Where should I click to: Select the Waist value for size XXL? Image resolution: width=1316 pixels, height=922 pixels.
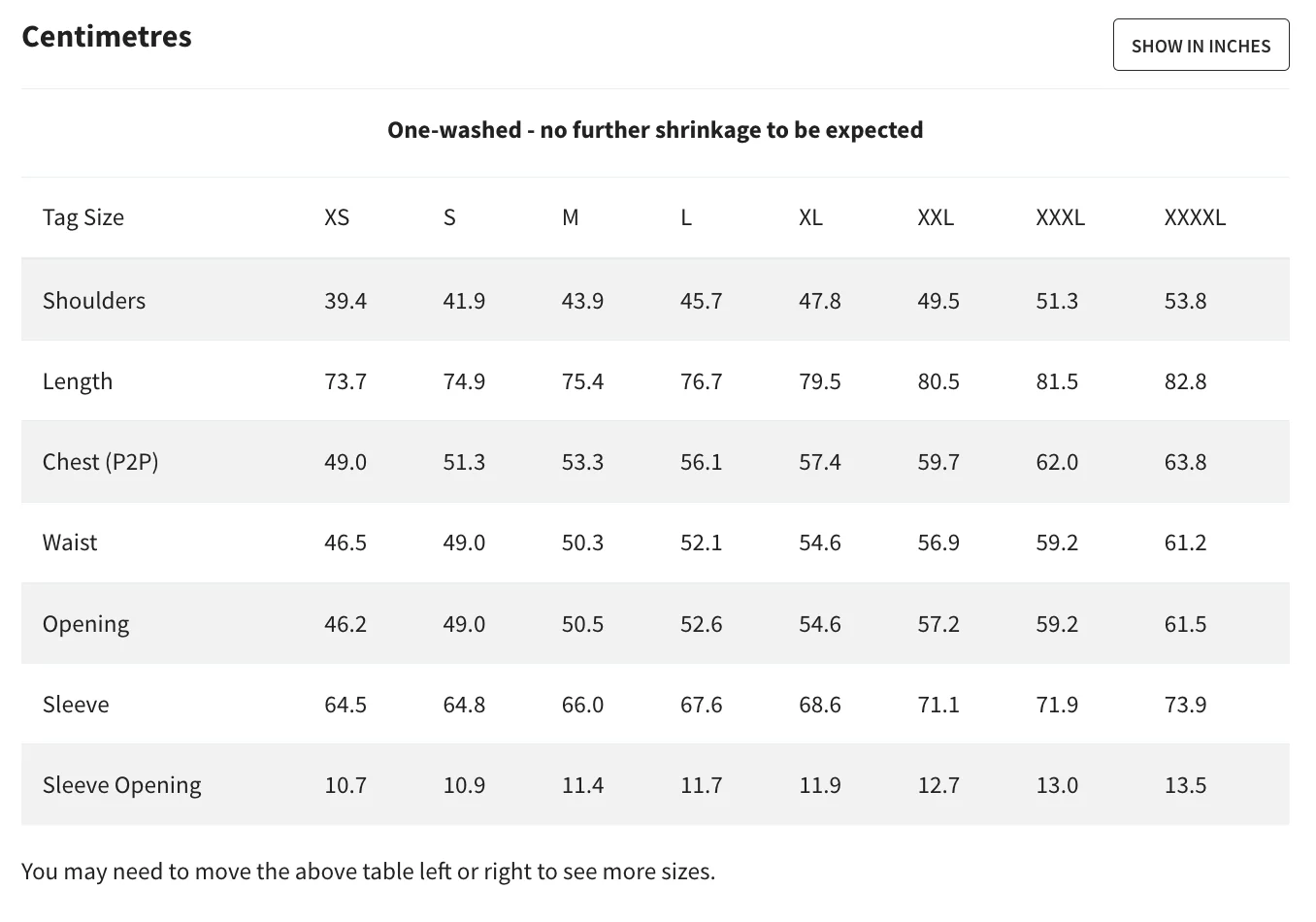[938, 543]
